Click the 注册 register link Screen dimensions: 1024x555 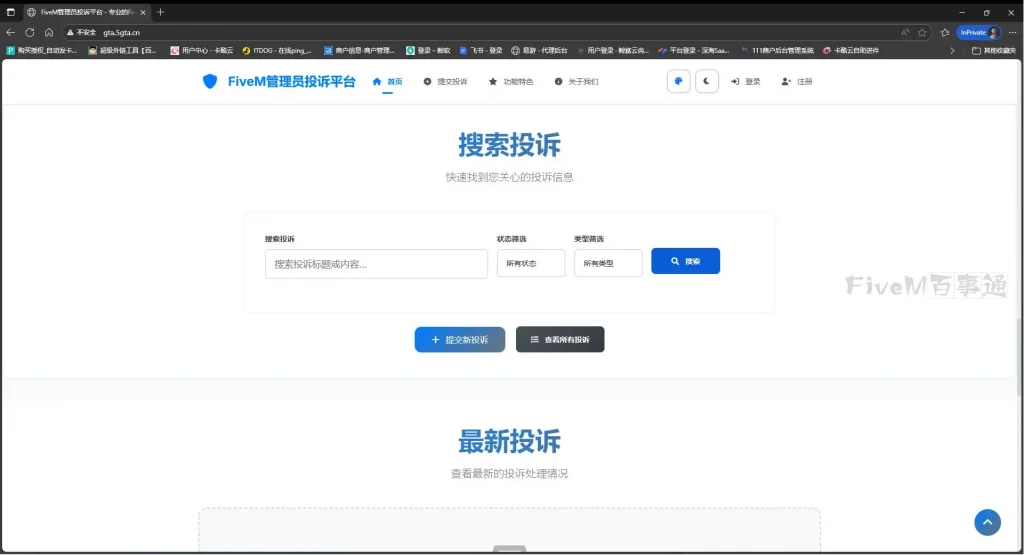pyautogui.click(x=797, y=82)
